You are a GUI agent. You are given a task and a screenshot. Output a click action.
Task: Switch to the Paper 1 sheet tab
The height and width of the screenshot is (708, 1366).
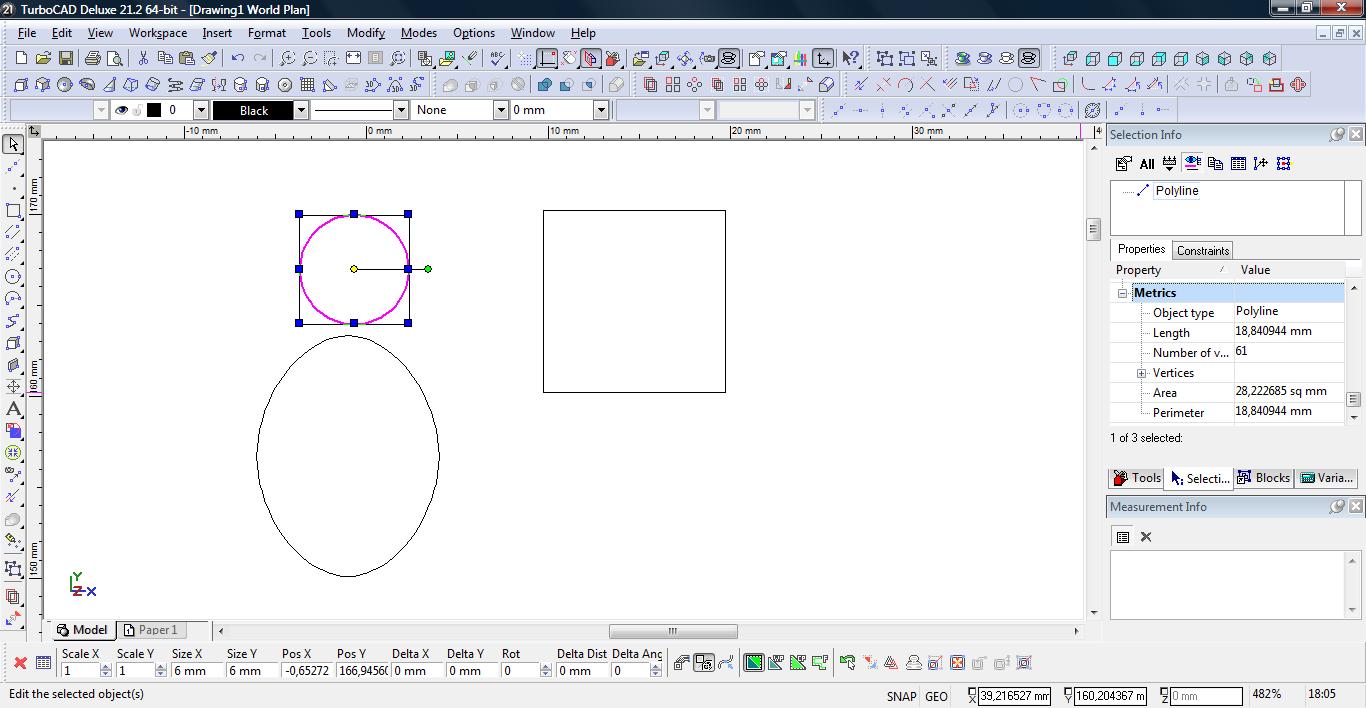click(x=151, y=630)
